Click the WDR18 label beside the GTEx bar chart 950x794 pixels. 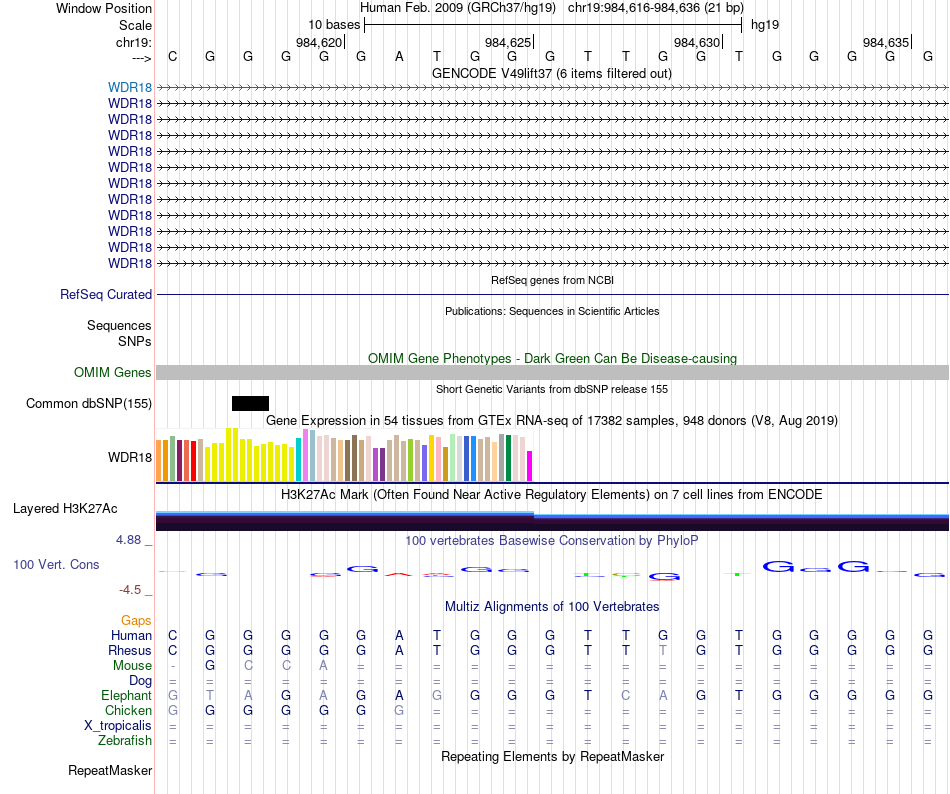130,457
